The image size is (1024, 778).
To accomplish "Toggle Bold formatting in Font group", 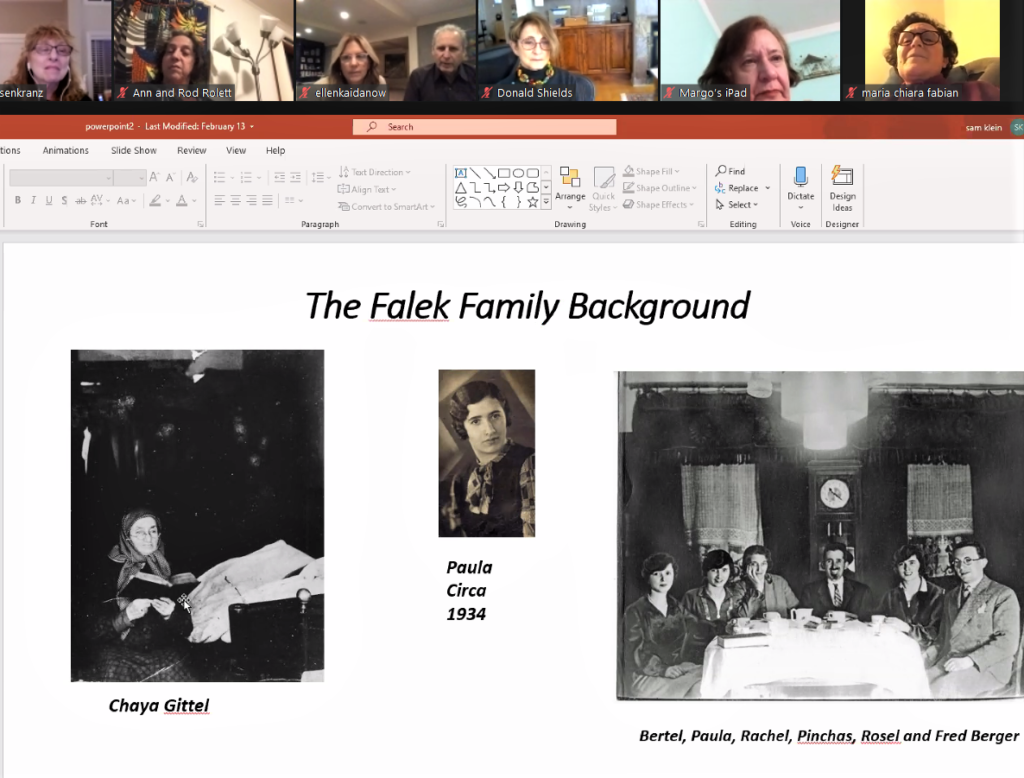I will [18, 201].
